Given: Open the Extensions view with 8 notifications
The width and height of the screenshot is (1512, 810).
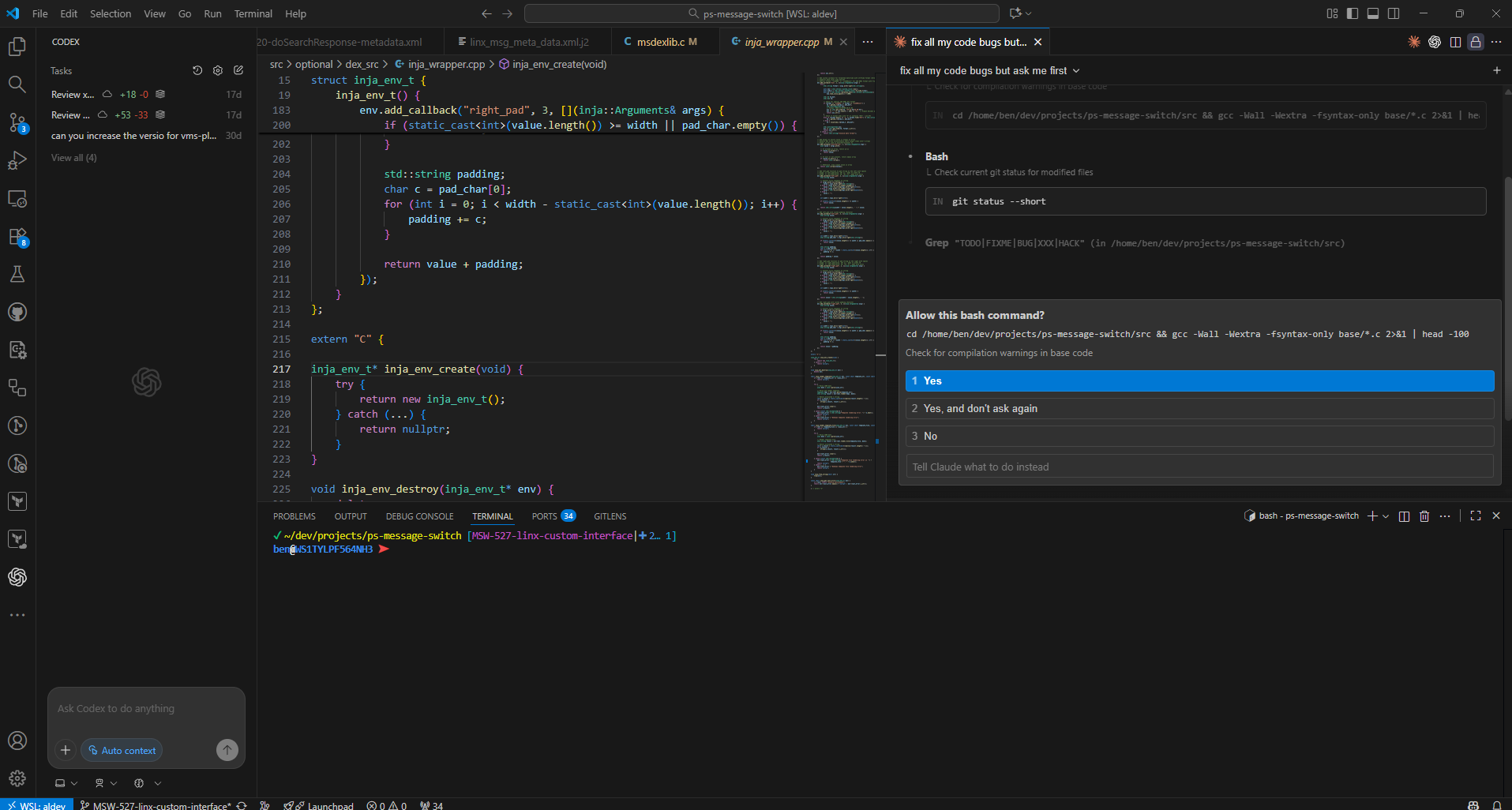Looking at the screenshot, I should click(17, 237).
